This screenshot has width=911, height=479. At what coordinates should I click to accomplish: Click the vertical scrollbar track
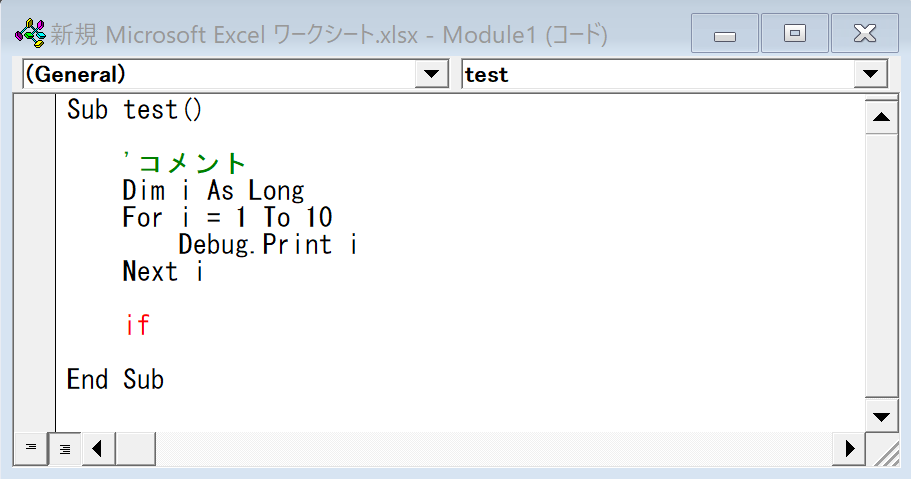(x=880, y=268)
